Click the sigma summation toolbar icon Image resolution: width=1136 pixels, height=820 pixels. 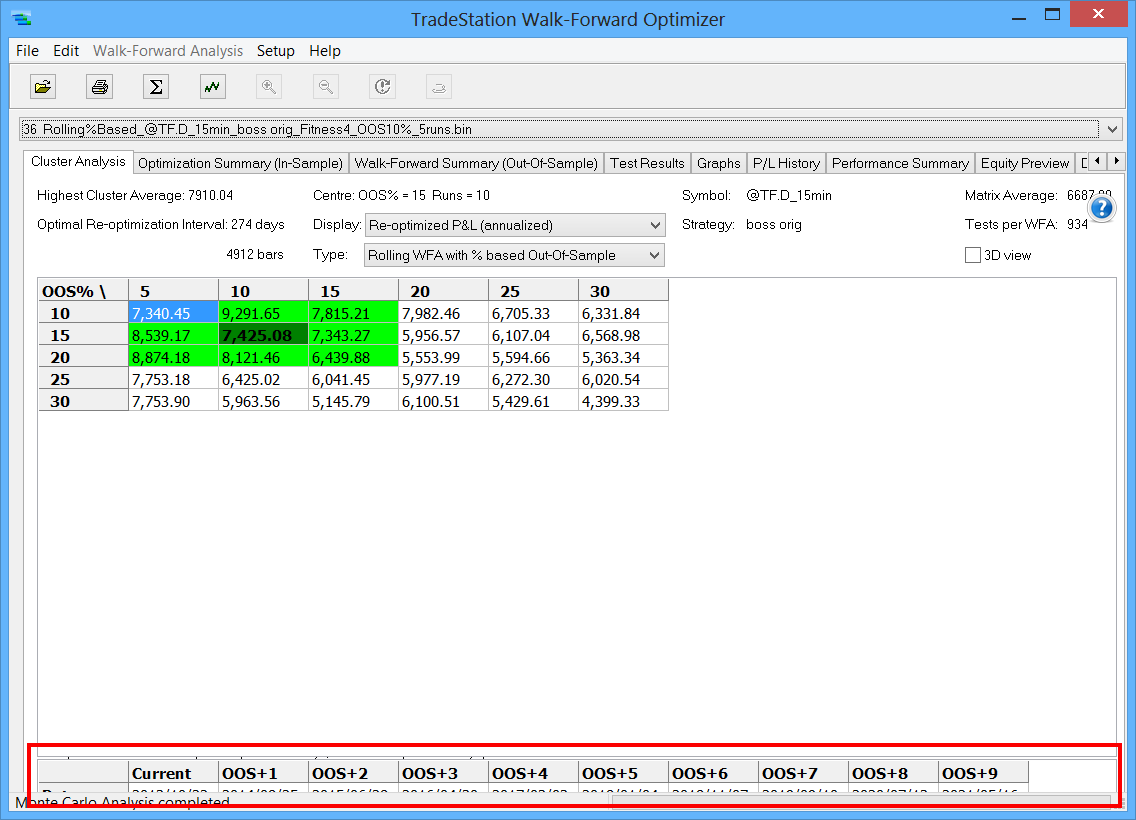156,87
